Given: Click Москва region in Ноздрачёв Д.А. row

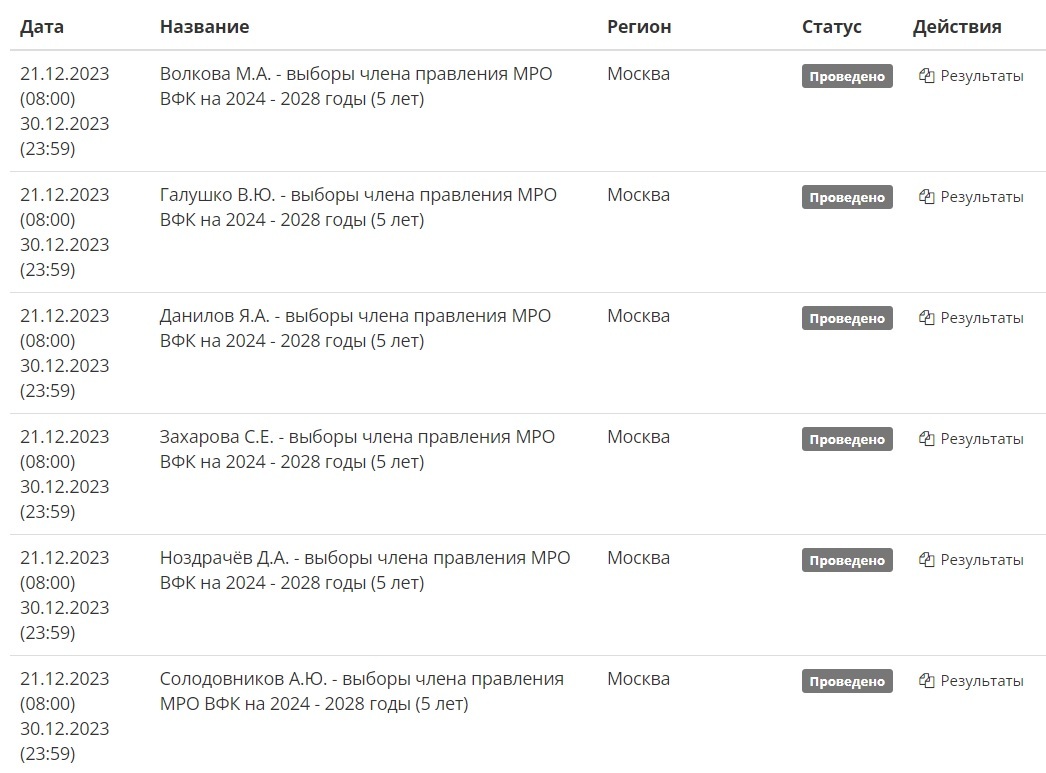Looking at the screenshot, I should (x=638, y=558).
